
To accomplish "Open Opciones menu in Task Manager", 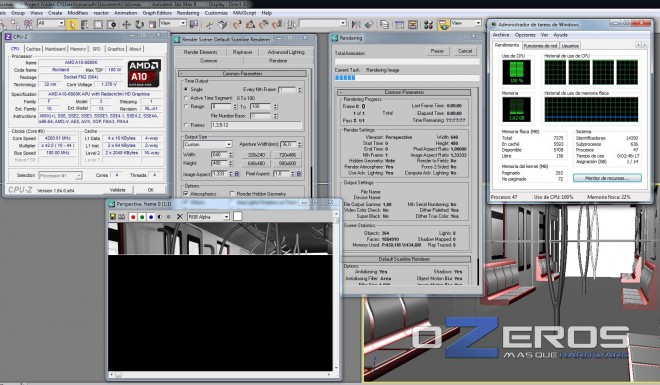I will point(525,35).
